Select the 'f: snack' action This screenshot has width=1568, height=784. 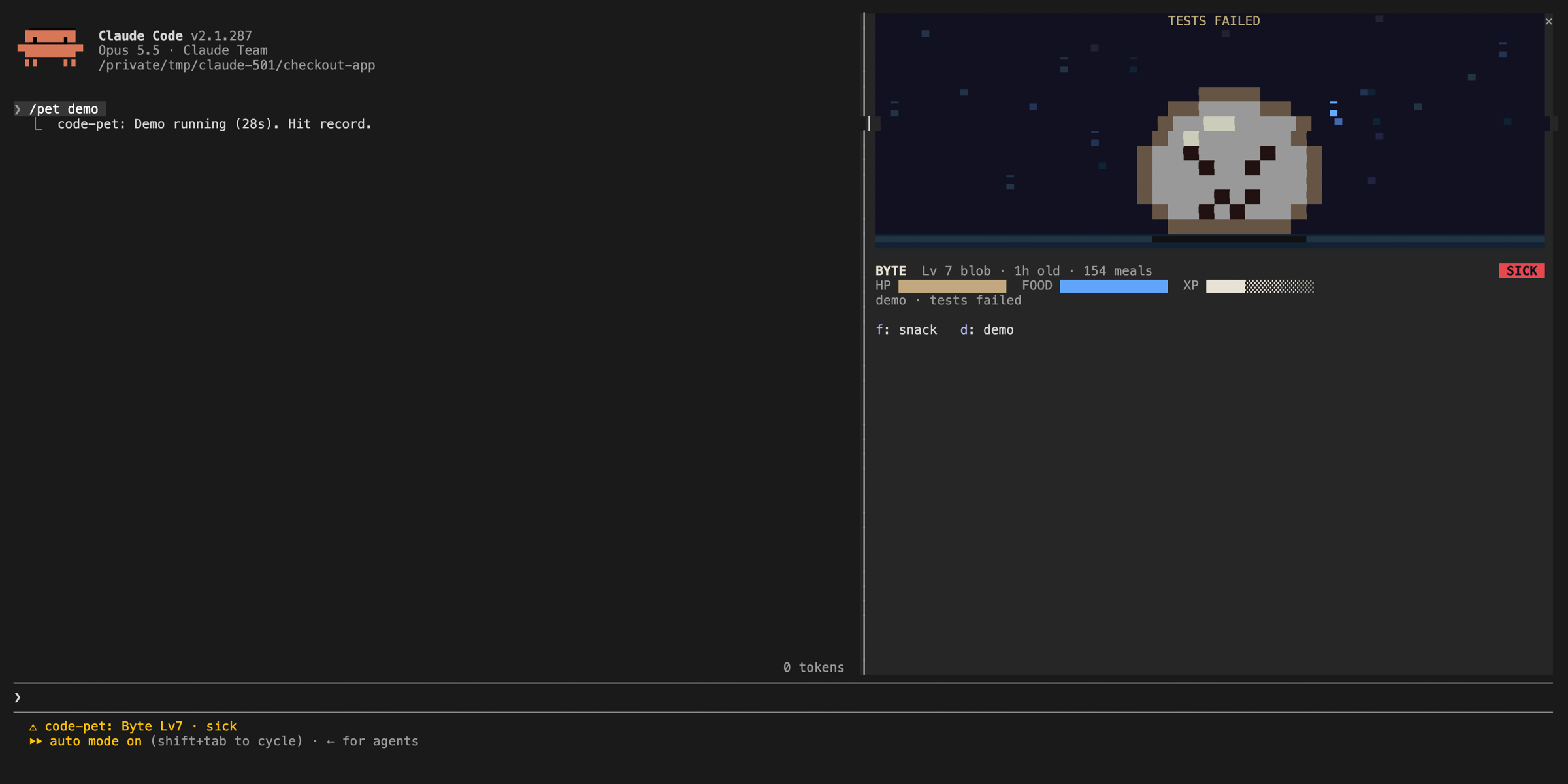point(906,330)
